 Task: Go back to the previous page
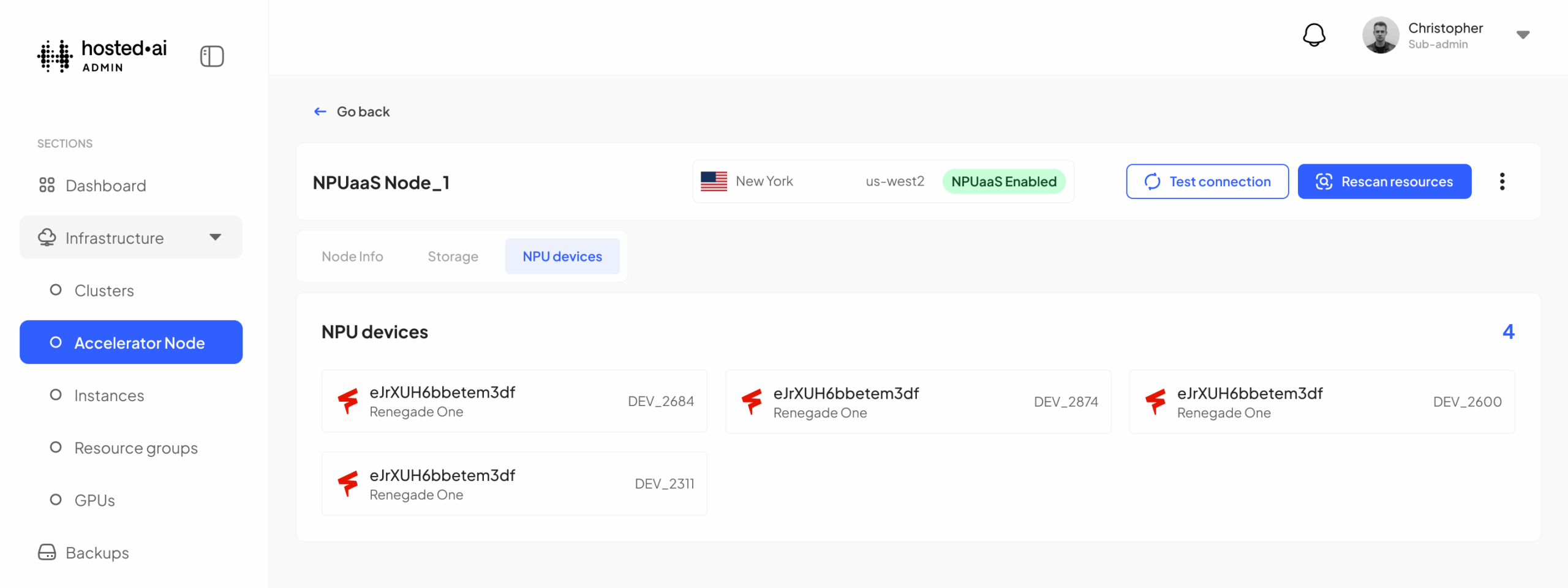tap(352, 111)
